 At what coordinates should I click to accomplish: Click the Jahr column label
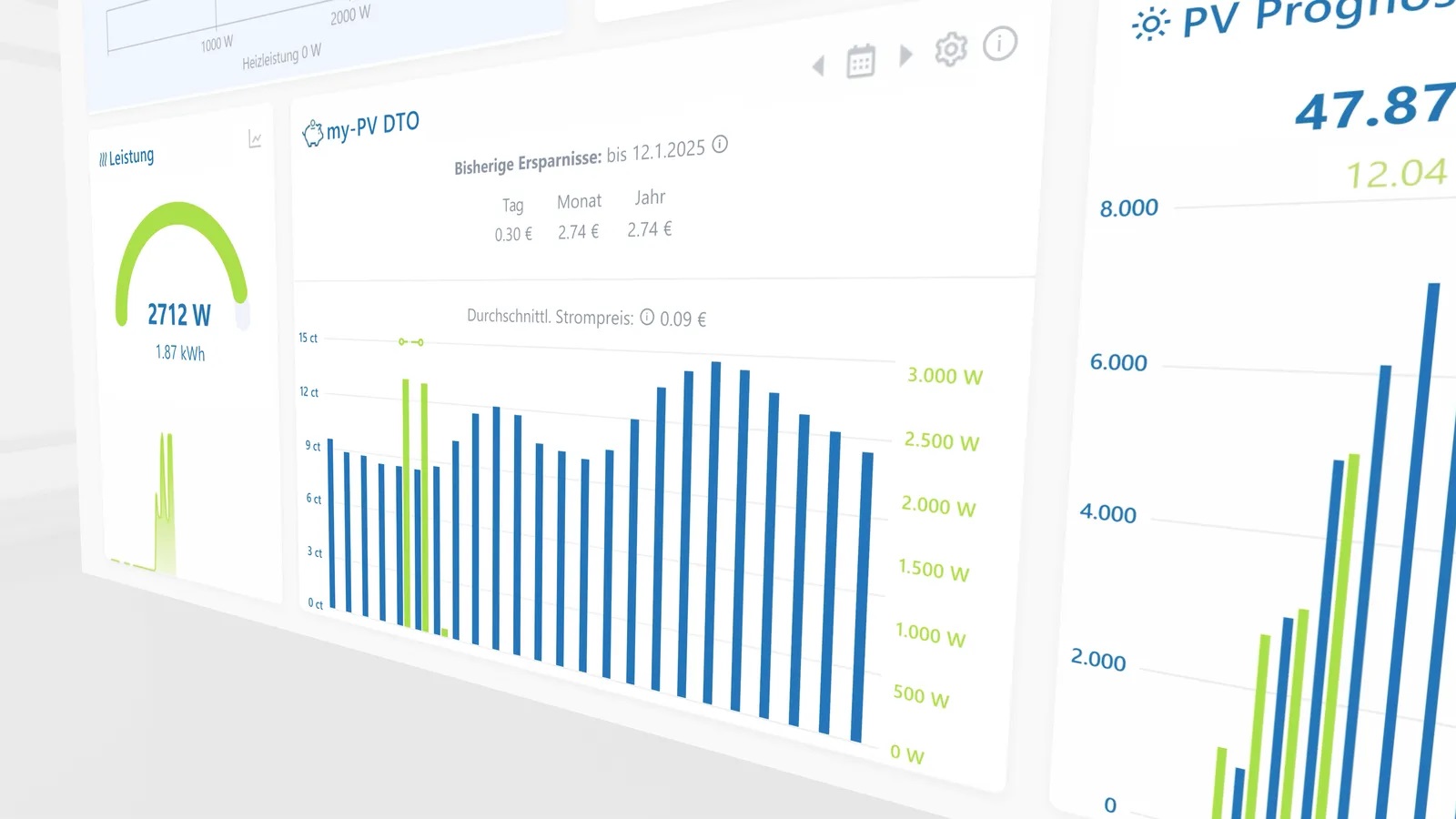point(650,197)
